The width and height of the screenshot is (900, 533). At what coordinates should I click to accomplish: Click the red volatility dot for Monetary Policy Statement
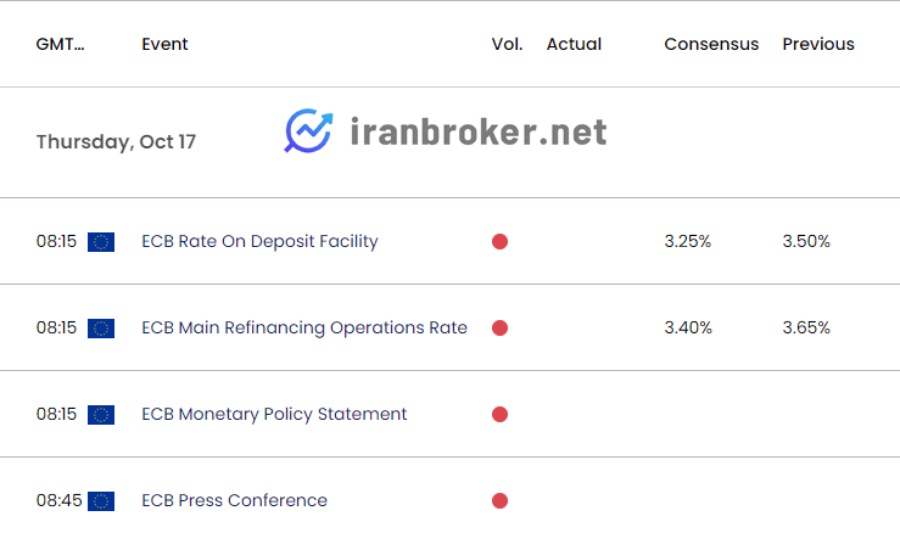tap(500, 414)
